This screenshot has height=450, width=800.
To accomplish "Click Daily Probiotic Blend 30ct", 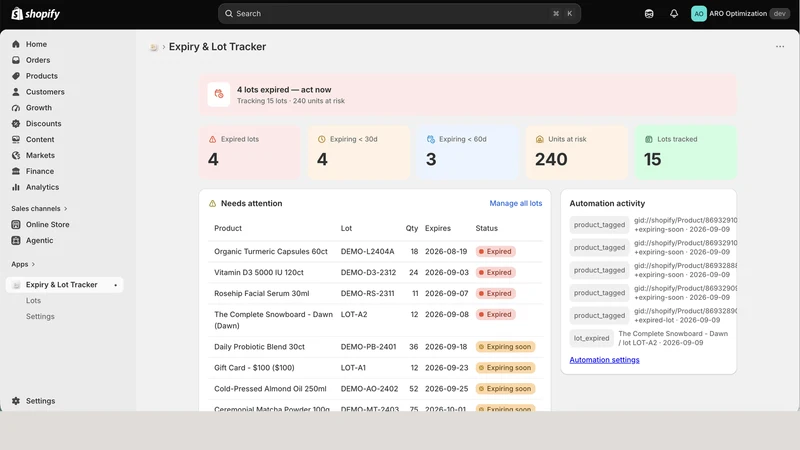I will click(259, 347).
